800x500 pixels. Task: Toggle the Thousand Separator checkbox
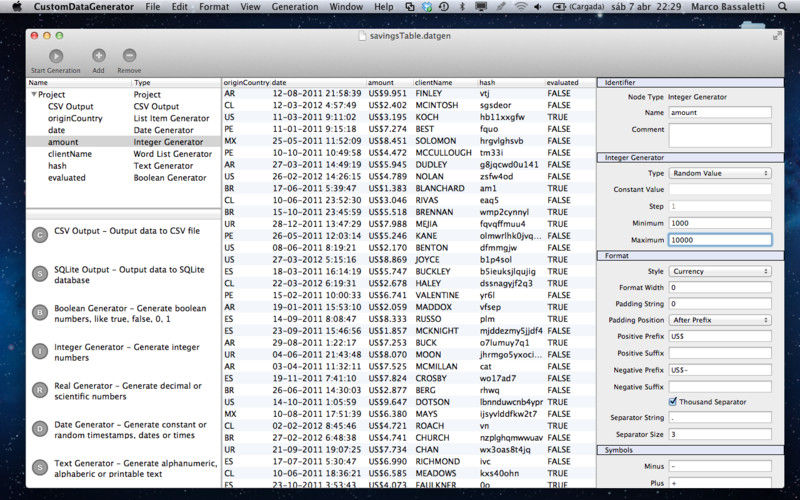(x=673, y=402)
